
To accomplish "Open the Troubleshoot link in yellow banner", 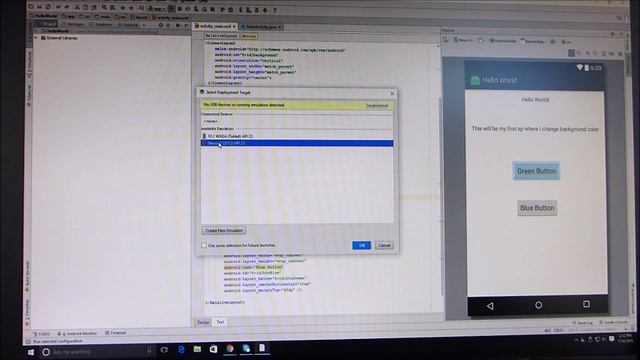I will pyautogui.click(x=377, y=105).
